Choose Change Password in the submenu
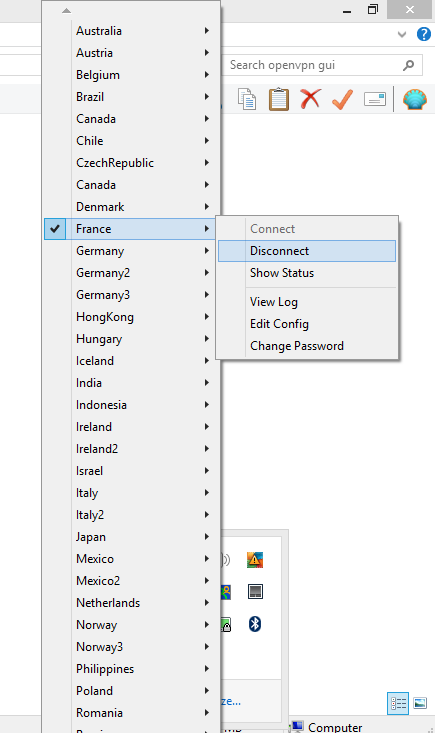 pos(307,346)
